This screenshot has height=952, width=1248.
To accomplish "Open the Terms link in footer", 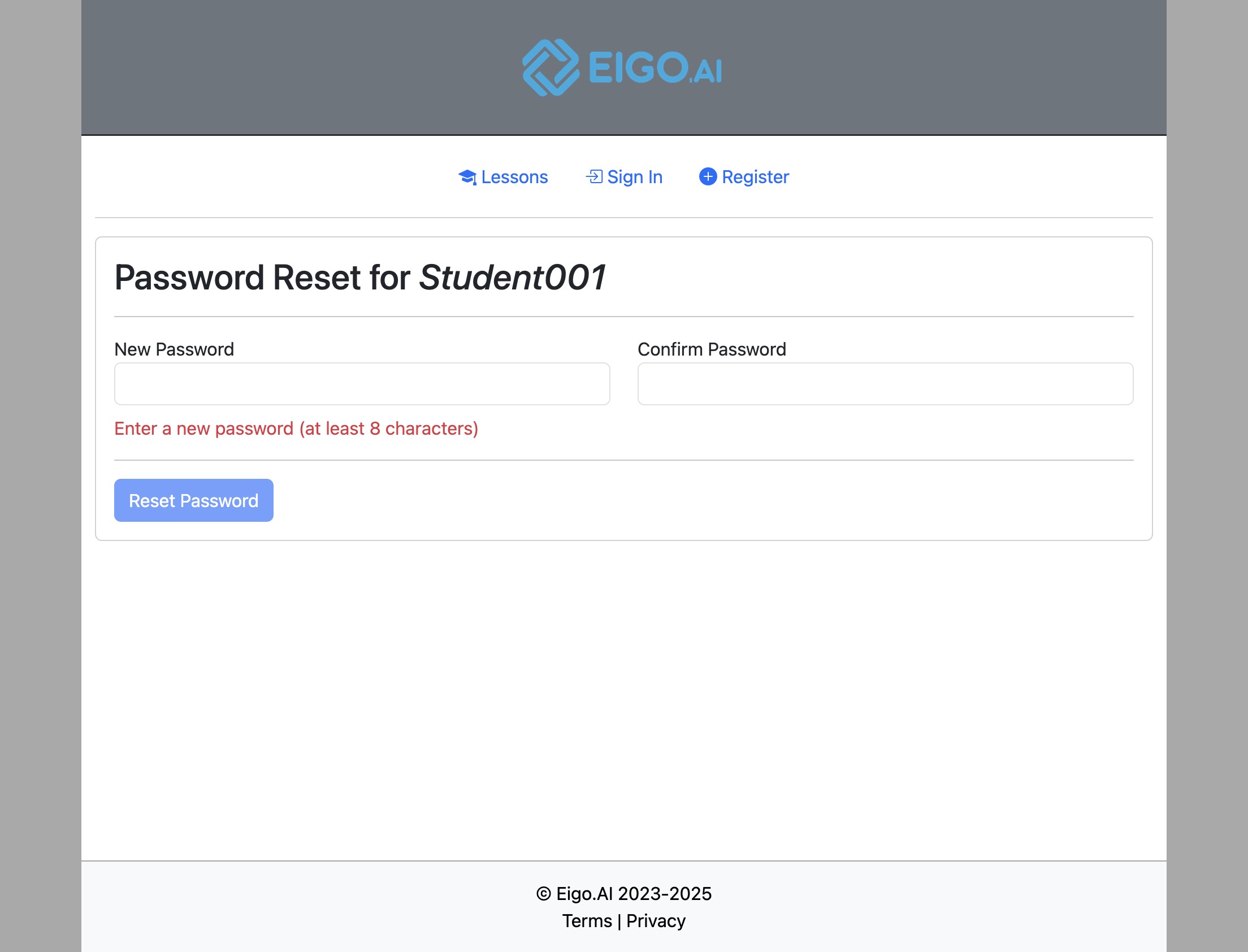I will pos(587,921).
